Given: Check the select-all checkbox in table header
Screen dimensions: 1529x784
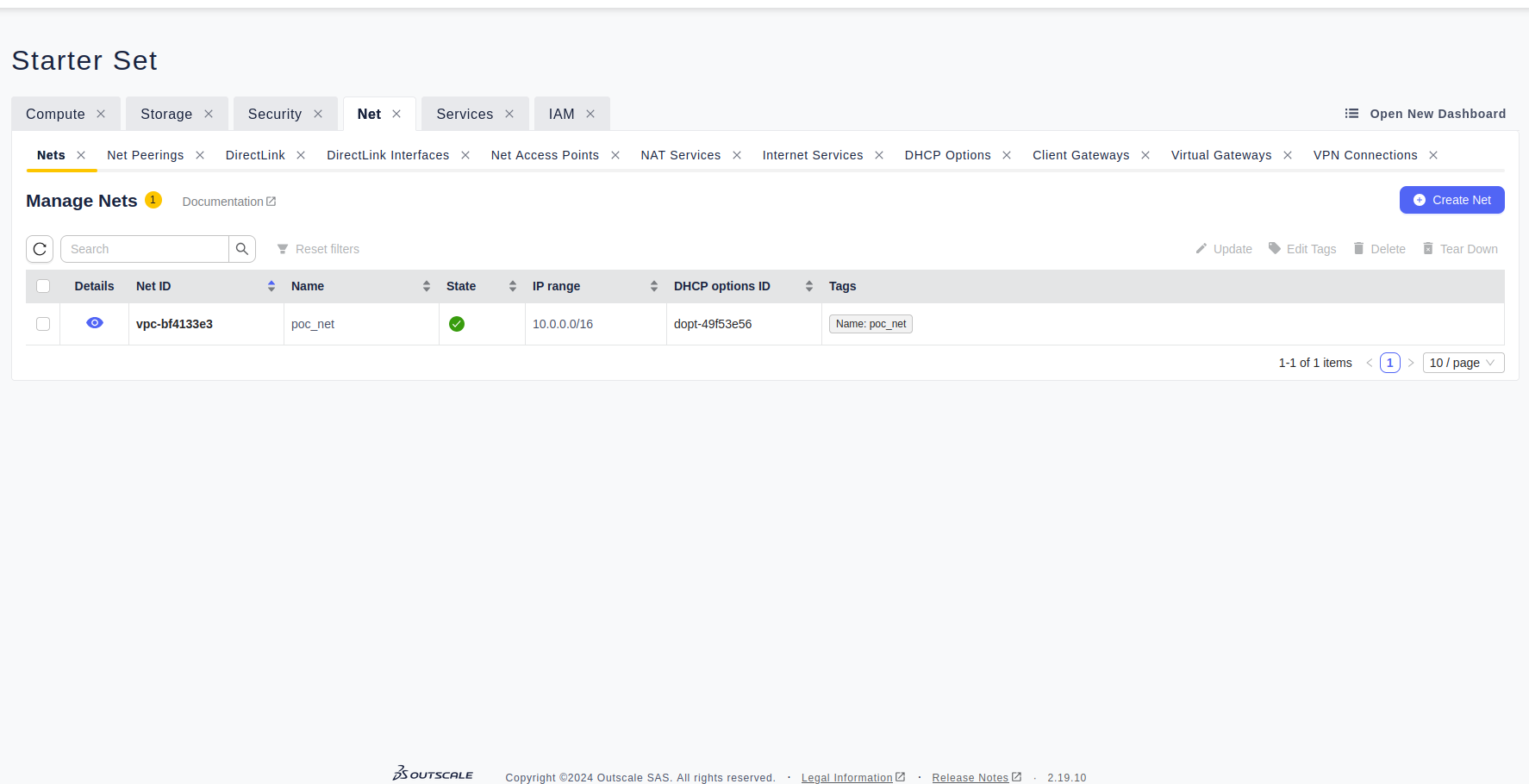Looking at the screenshot, I should click(43, 286).
